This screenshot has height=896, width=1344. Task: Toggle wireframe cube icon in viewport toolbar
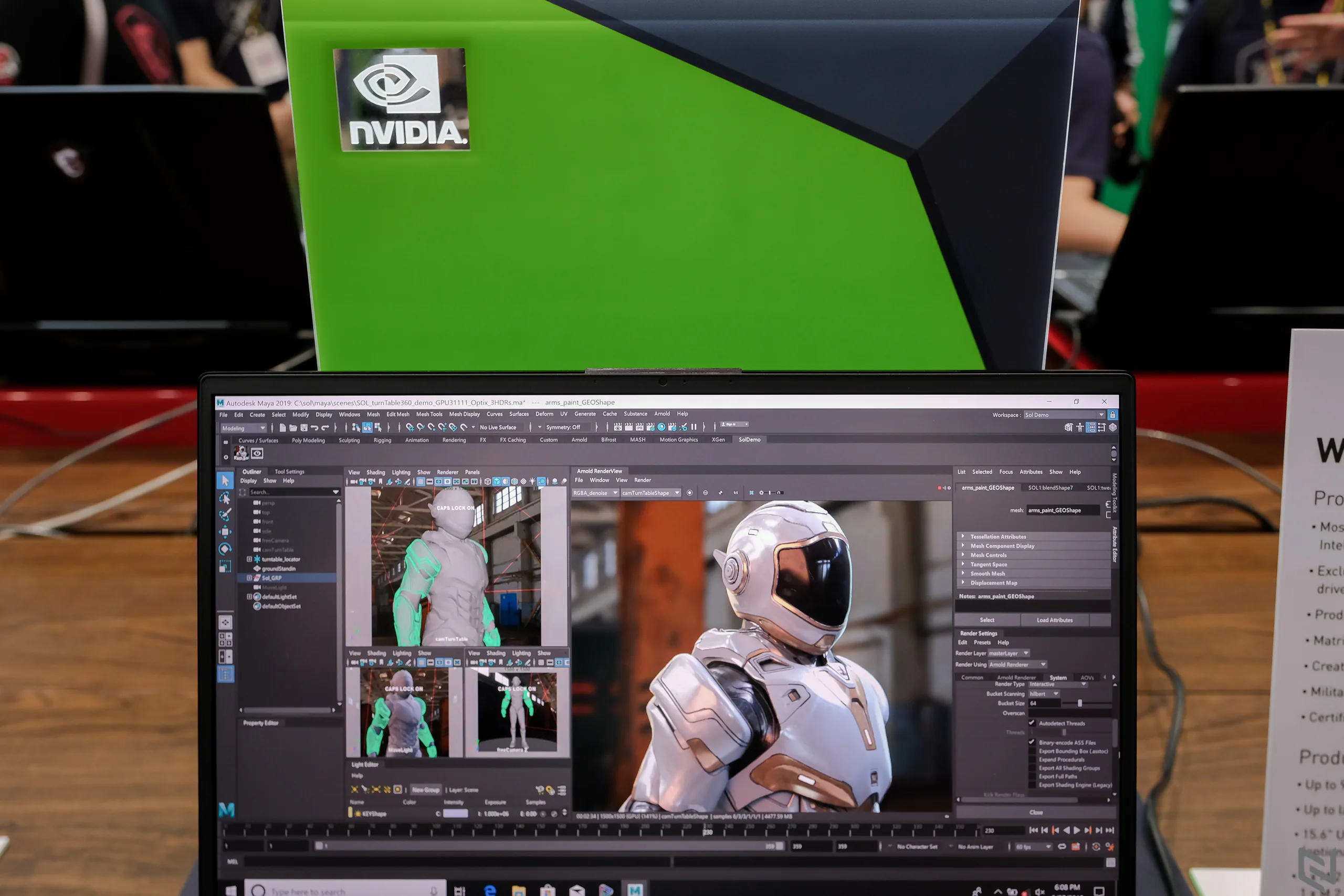pos(487,481)
